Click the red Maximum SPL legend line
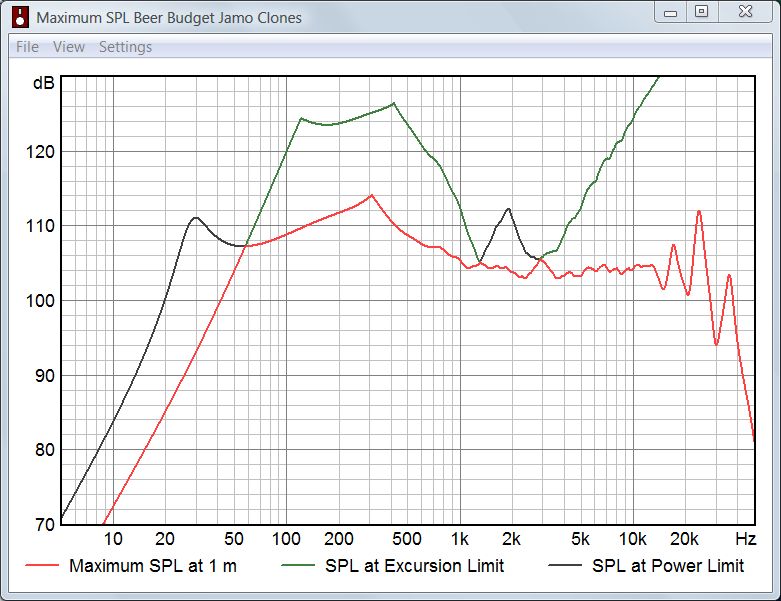Viewport: 781px width, 601px height. [x=42, y=566]
